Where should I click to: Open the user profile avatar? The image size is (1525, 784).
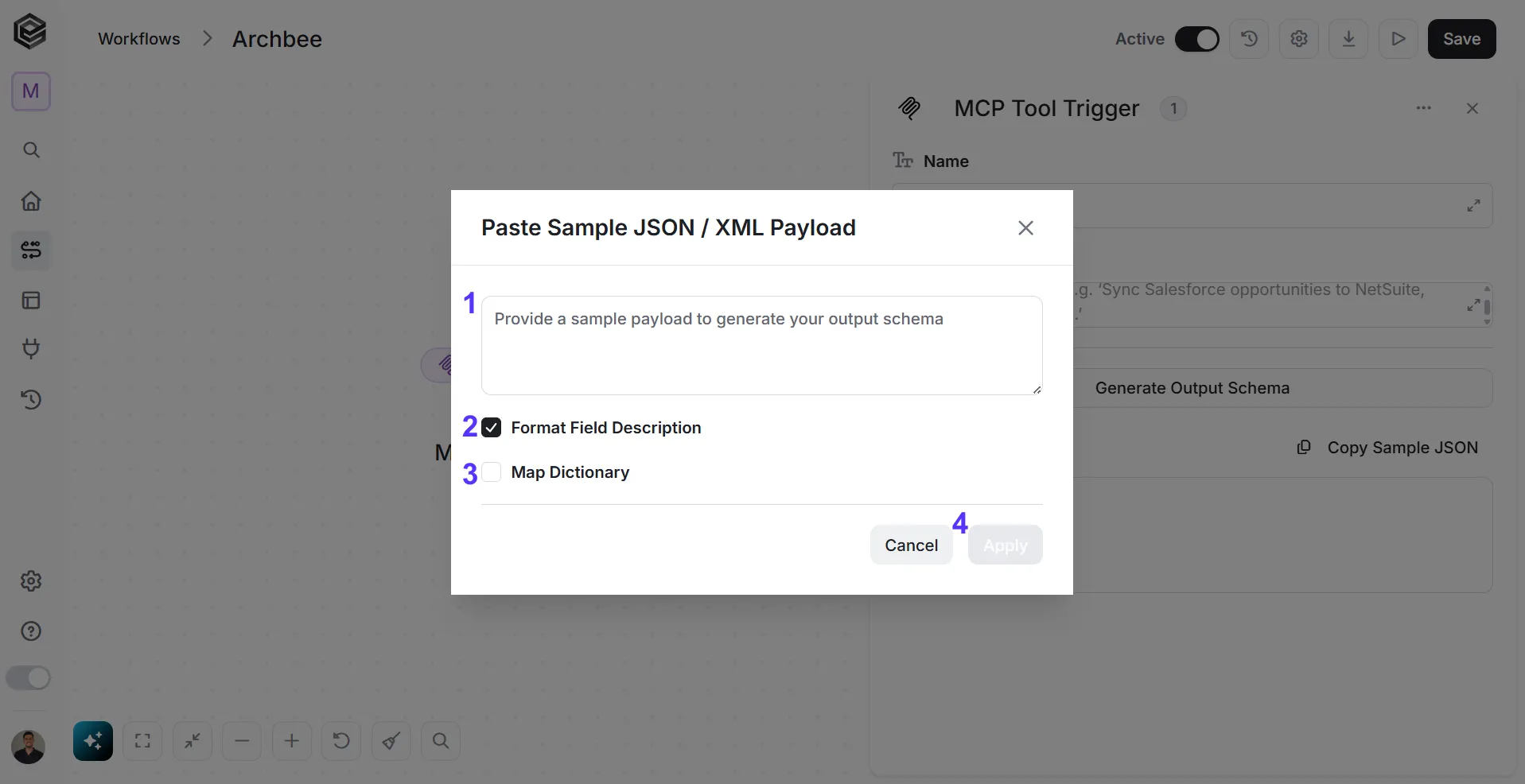coord(29,747)
